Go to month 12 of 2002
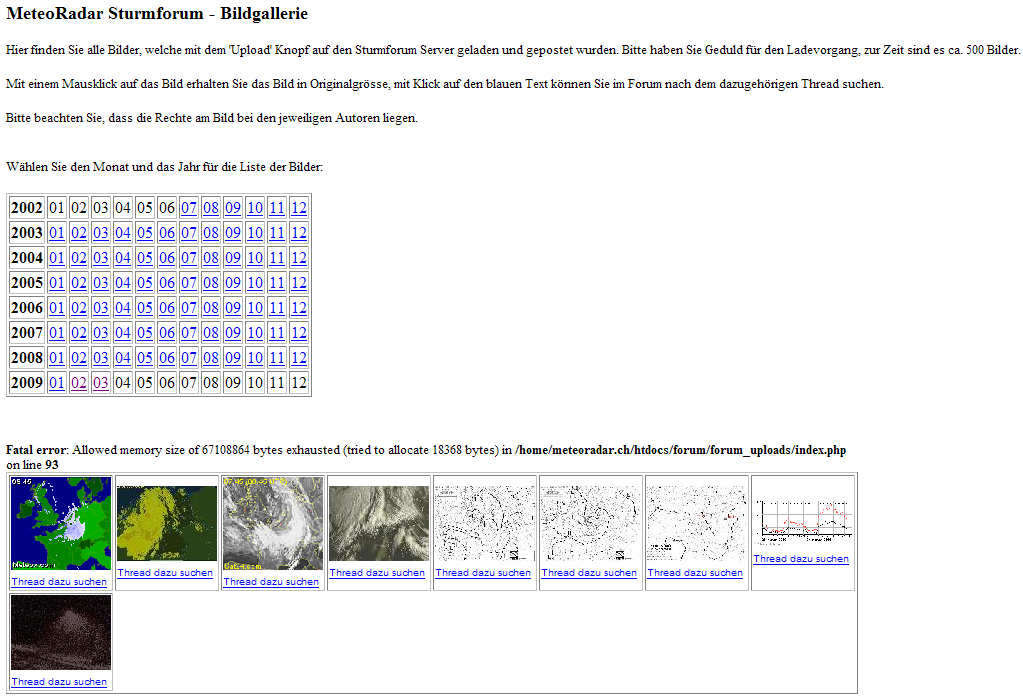 click(299, 208)
